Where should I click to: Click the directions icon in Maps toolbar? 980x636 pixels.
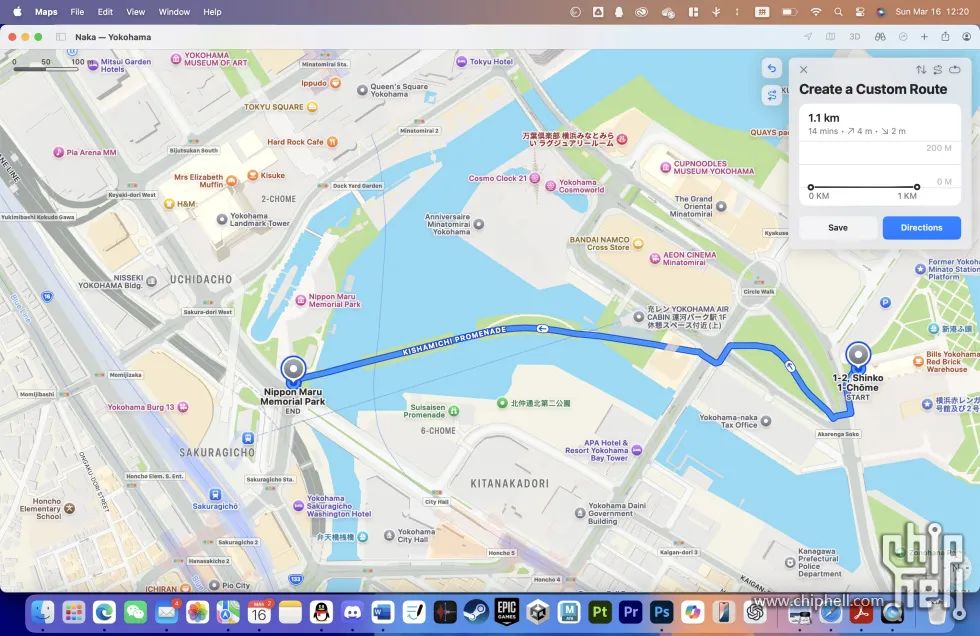pos(903,37)
